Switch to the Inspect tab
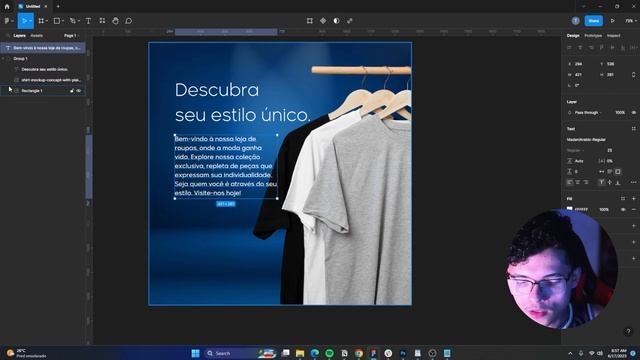Image resolution: width=640 pixels, height=360 pixels. pos(613,36)
